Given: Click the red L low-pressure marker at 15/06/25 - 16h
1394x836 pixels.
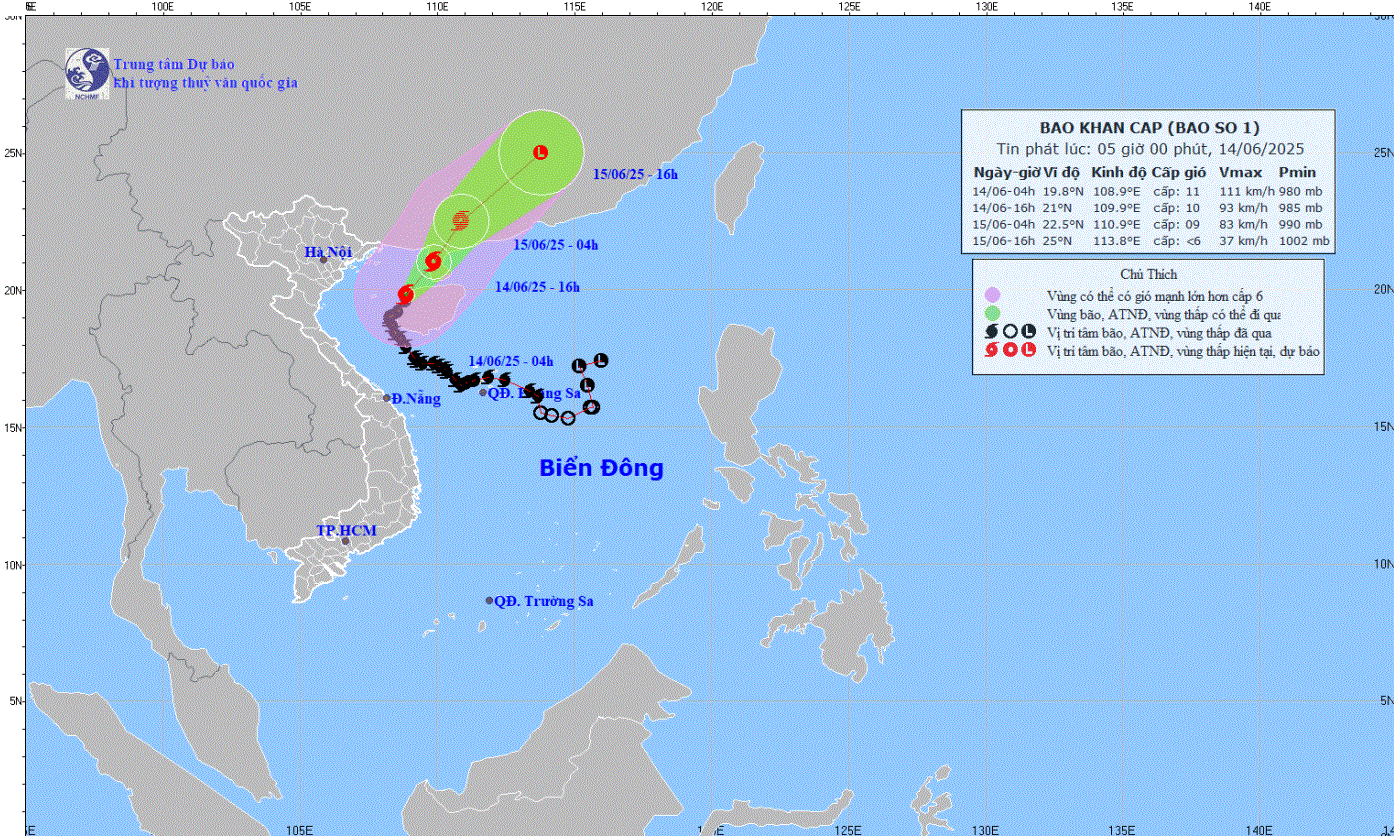Looking at the screenshot, I should click(x=541, y=153).
